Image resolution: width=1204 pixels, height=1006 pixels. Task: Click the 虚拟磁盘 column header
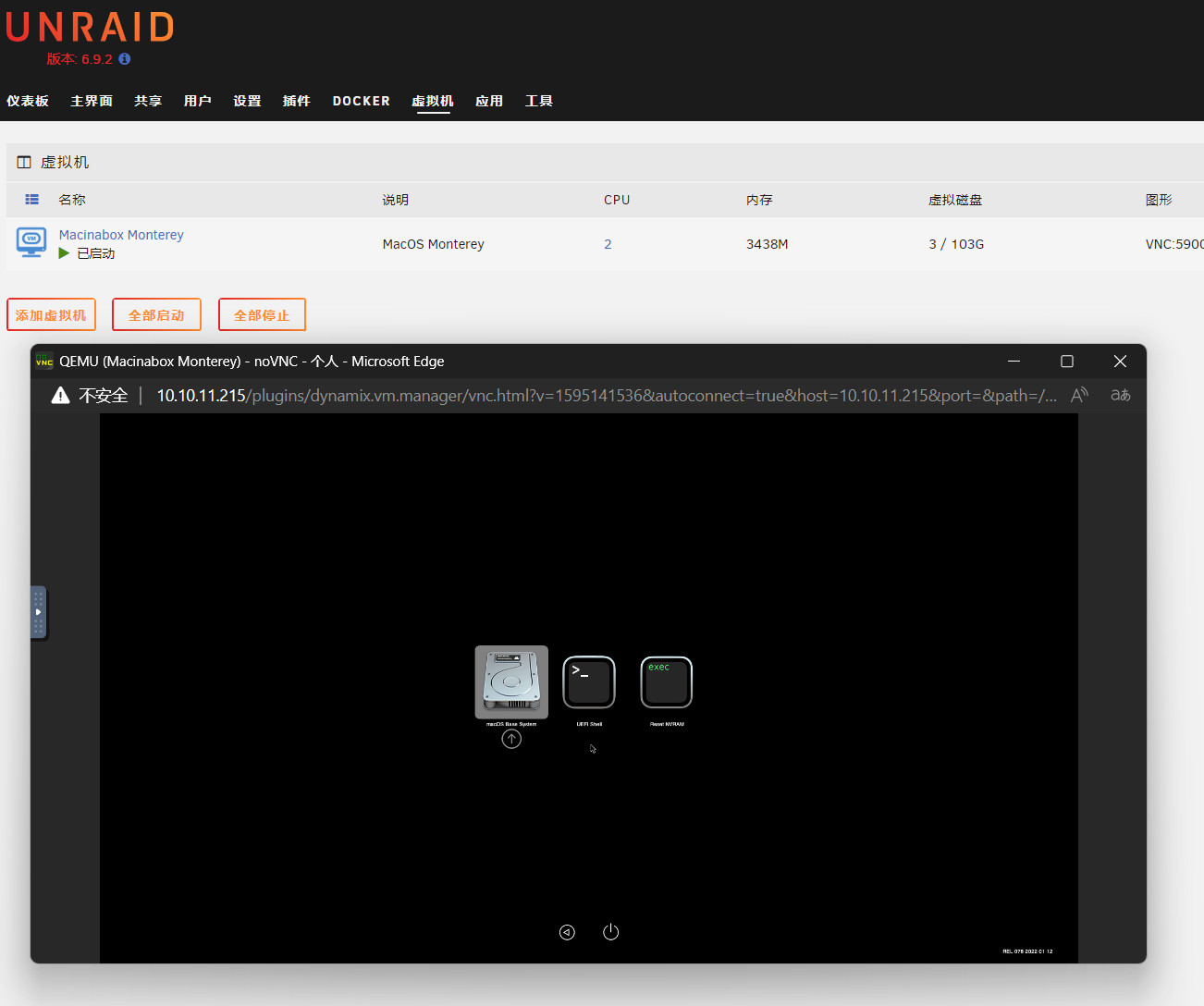click(x=955, y=200)
